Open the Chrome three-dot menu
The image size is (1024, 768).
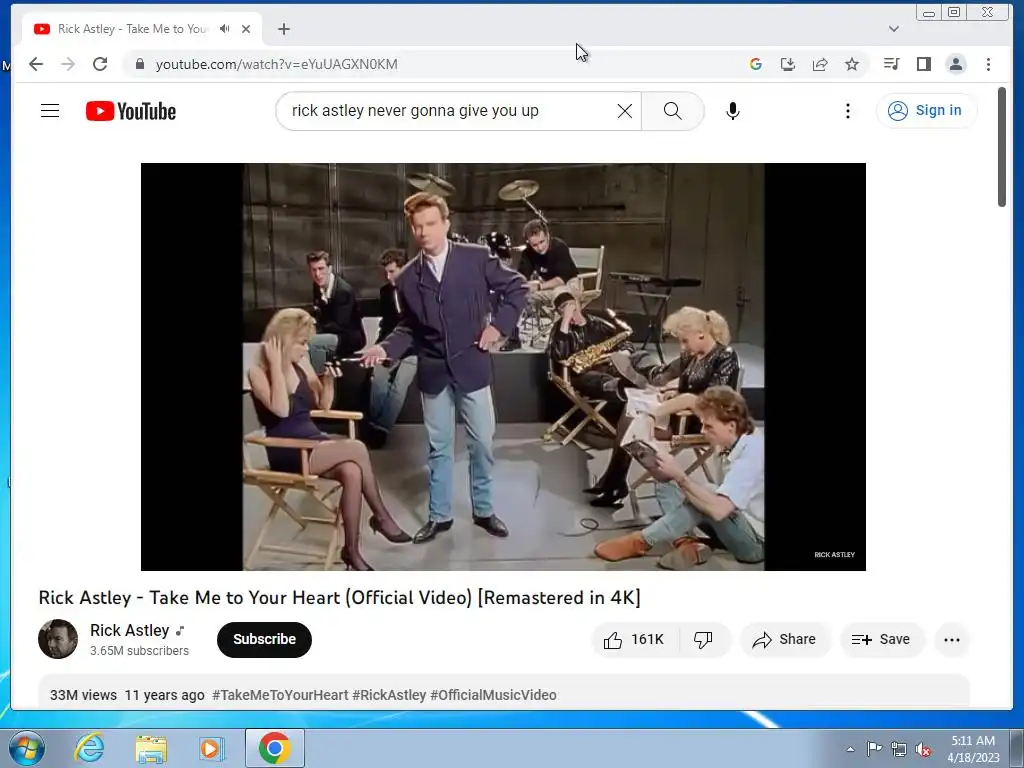pyautogui.click(x=988, y=64)
